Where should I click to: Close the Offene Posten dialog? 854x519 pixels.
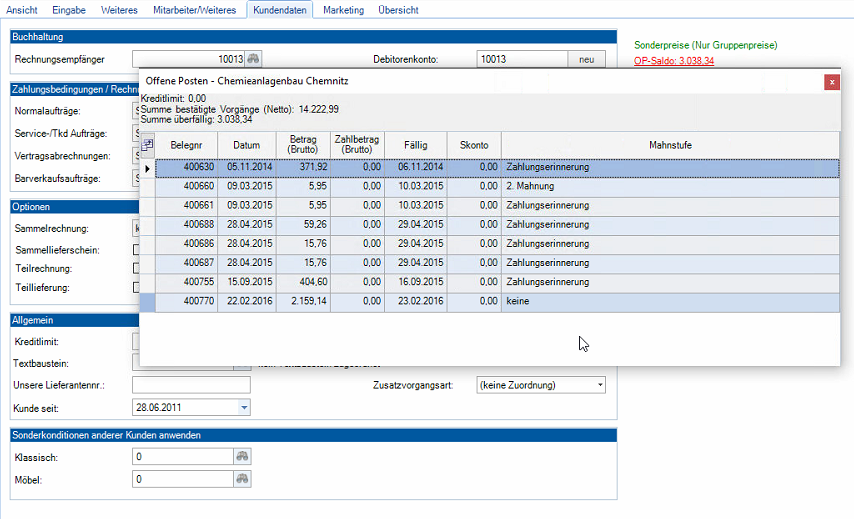[830, 83]
